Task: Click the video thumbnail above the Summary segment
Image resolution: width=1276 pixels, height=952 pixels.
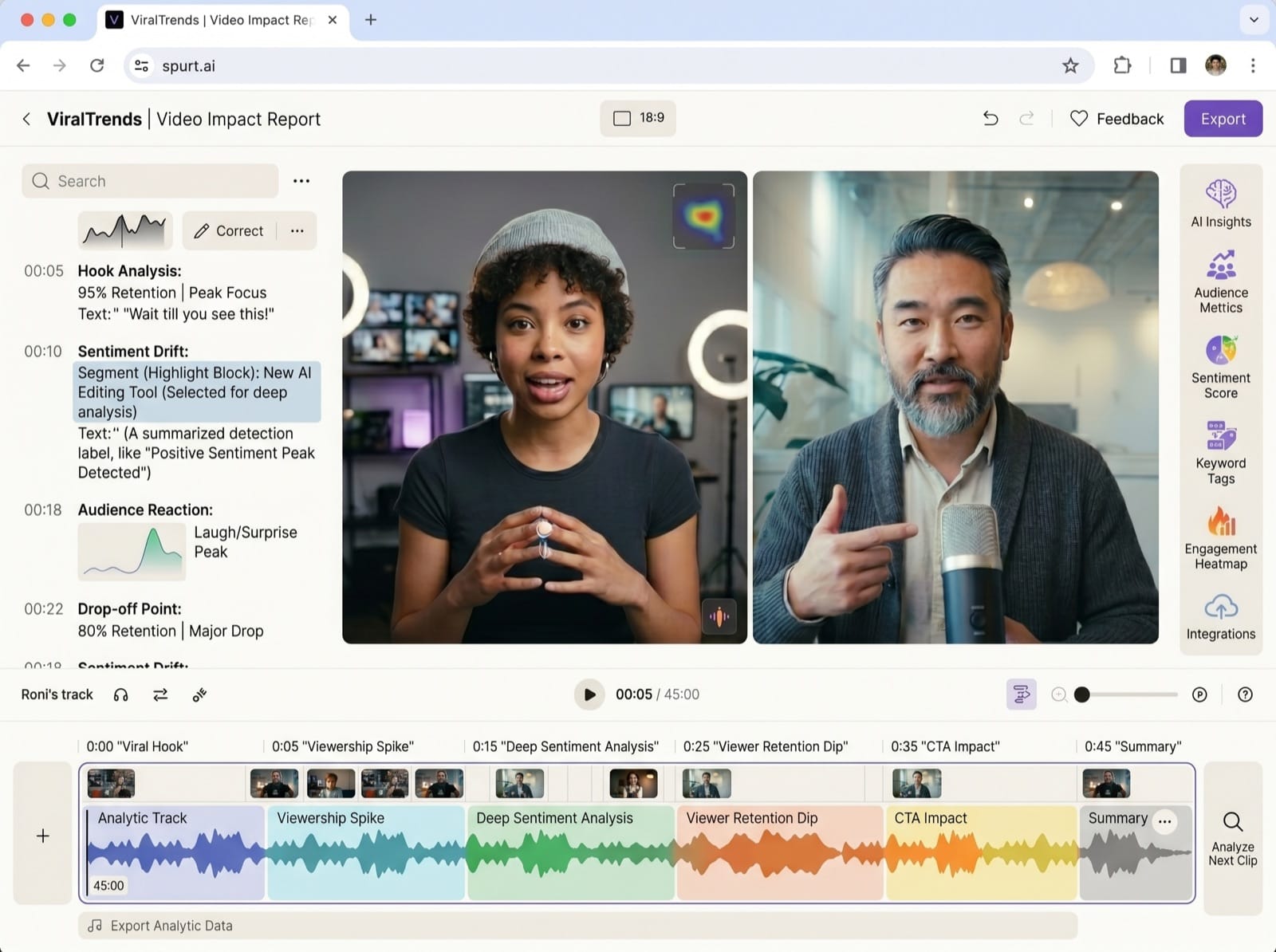Action: [x=1106, y=783]
